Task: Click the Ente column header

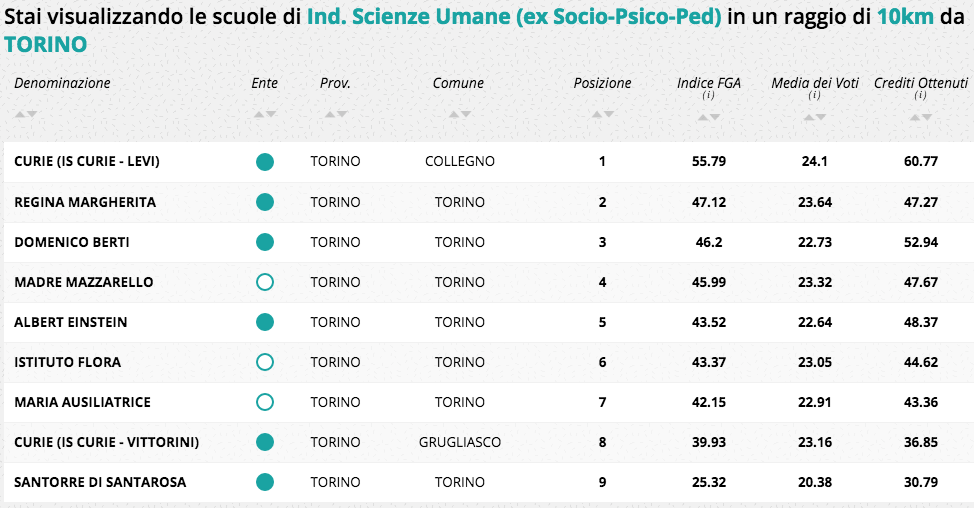Action: pos(265,83)
